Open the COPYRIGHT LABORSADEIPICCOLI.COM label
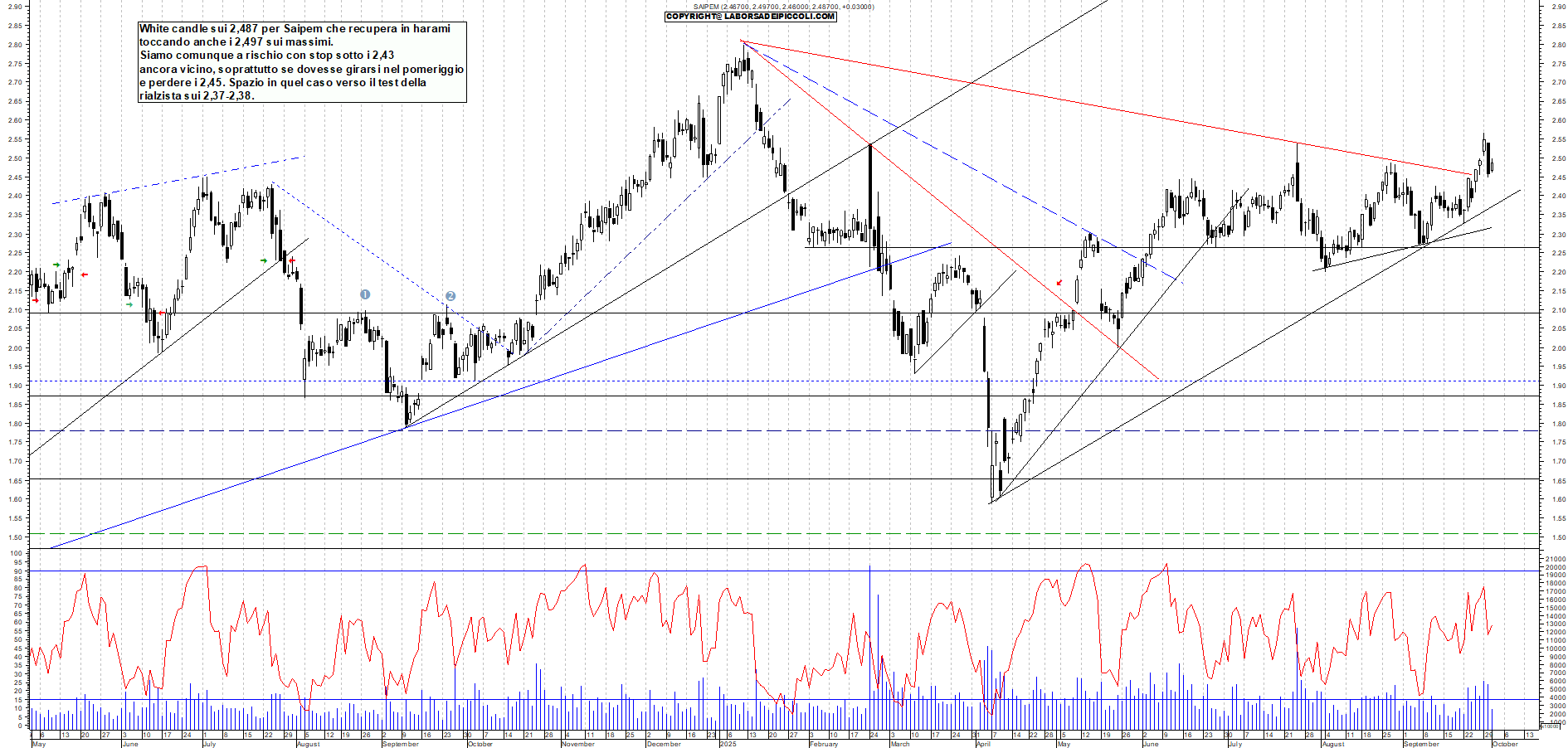This screenshot has width=1568, height=748. [x=750, y=17]
